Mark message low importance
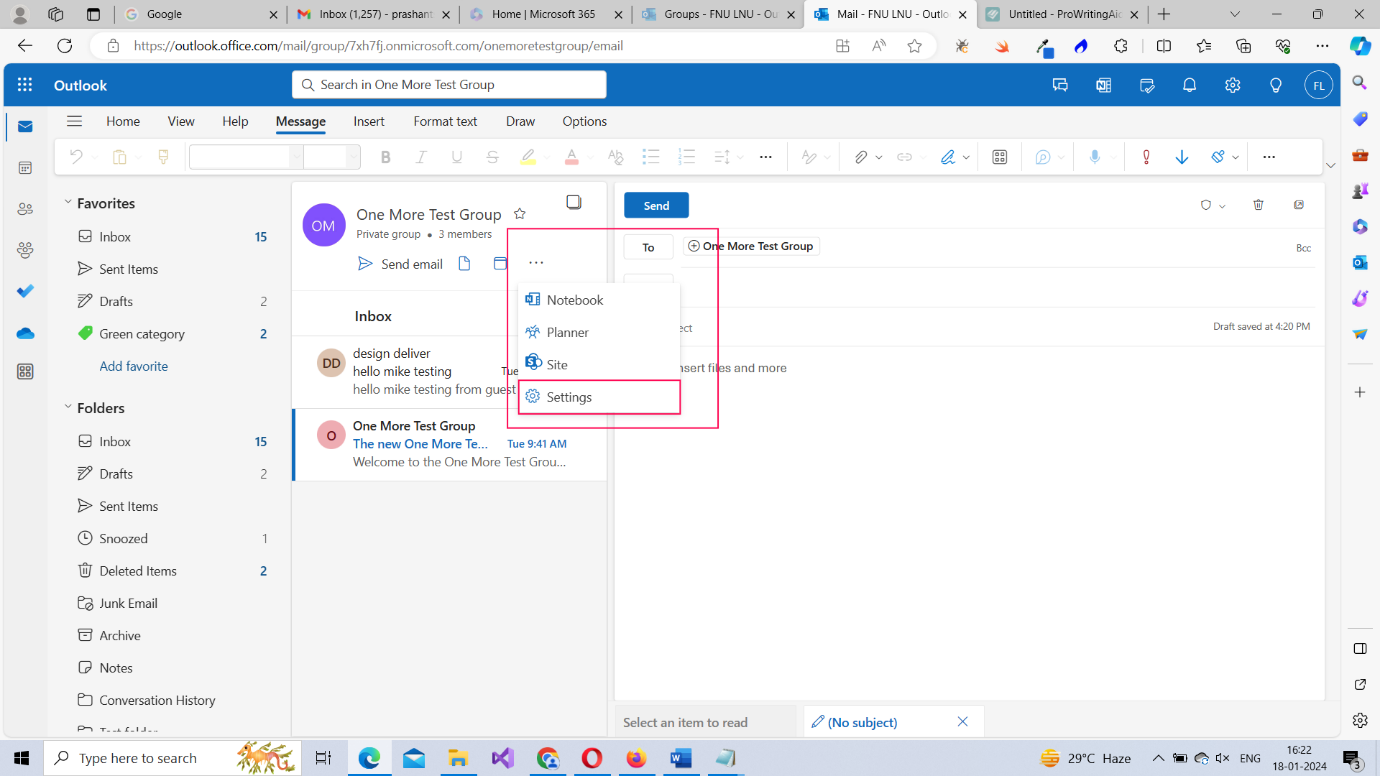Viewport: 1380px width, 776px height. [1182, 157]
